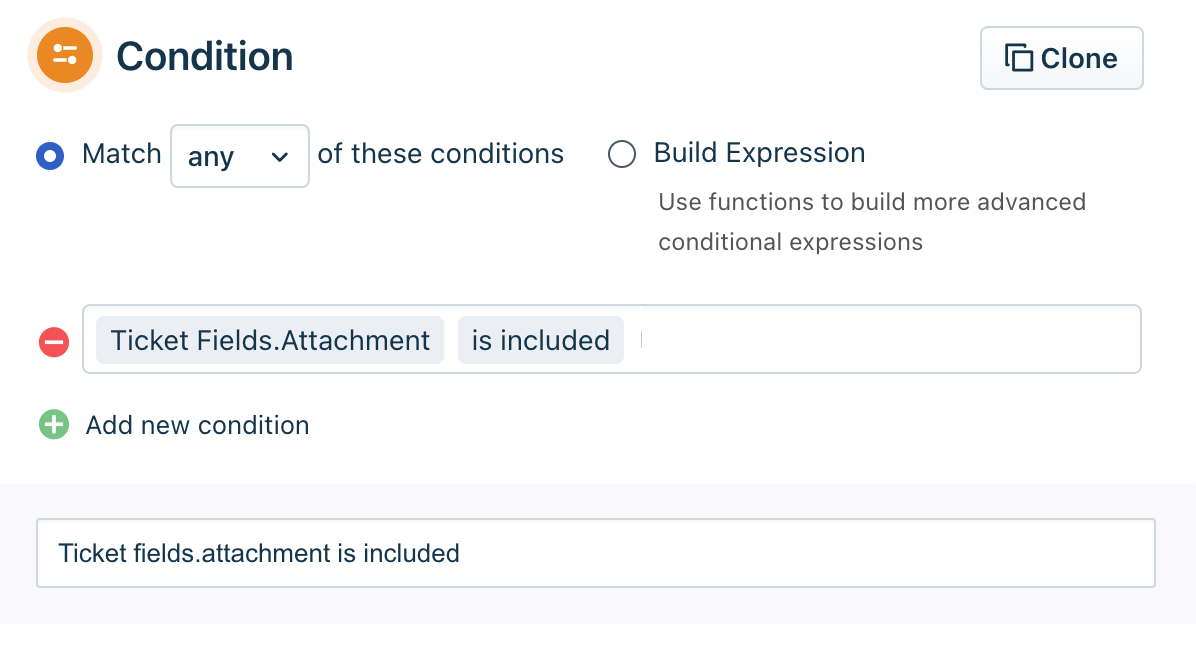The height and width of the screenshot is (668, 1196).
Task: Click the Match label text
Action: click(122, 154)
